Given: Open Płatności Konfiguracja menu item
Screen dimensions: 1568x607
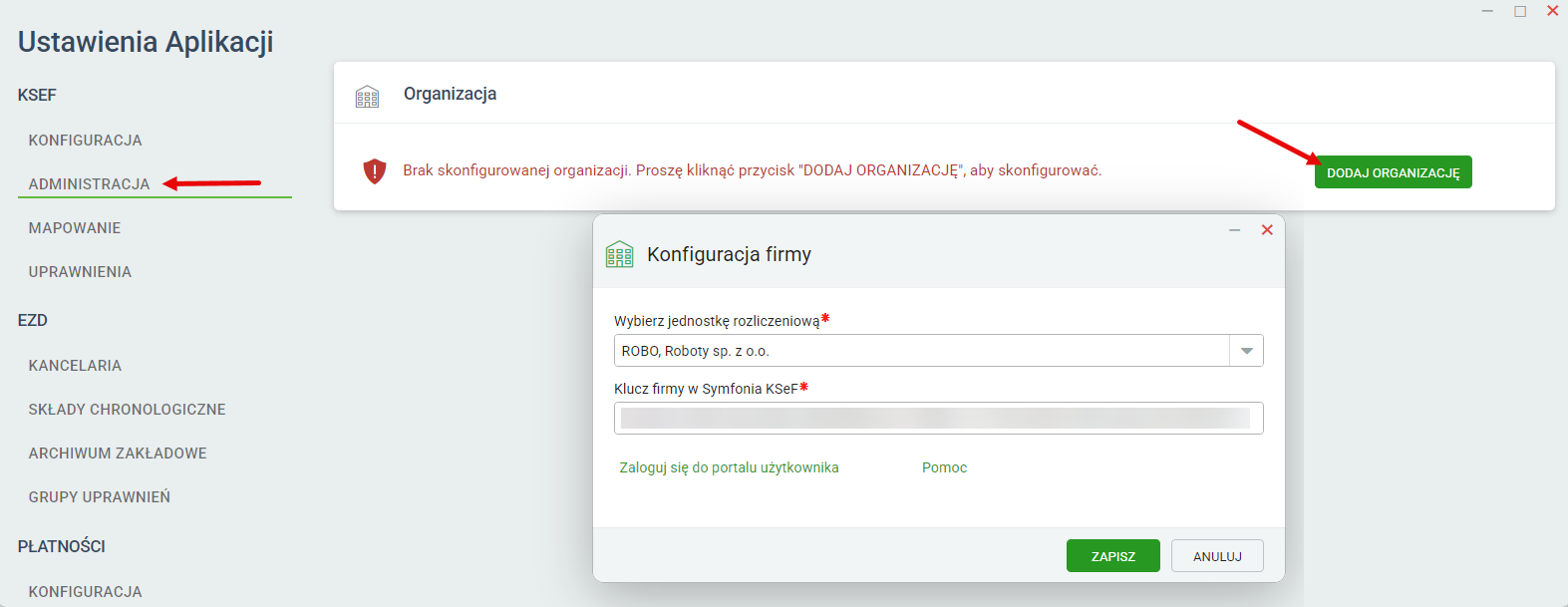Looking at the screenshot, I should (x=85, y=592).
